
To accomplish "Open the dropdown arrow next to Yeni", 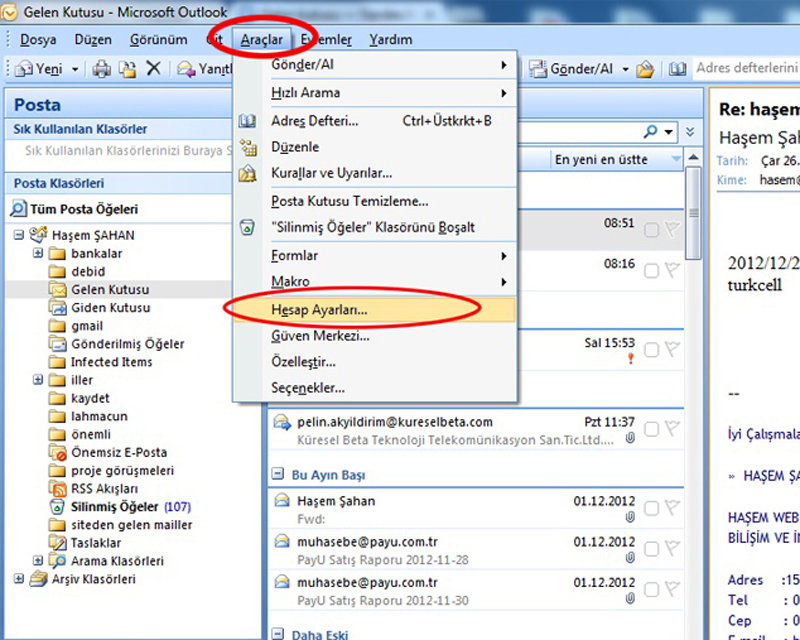I will [75, 69].
